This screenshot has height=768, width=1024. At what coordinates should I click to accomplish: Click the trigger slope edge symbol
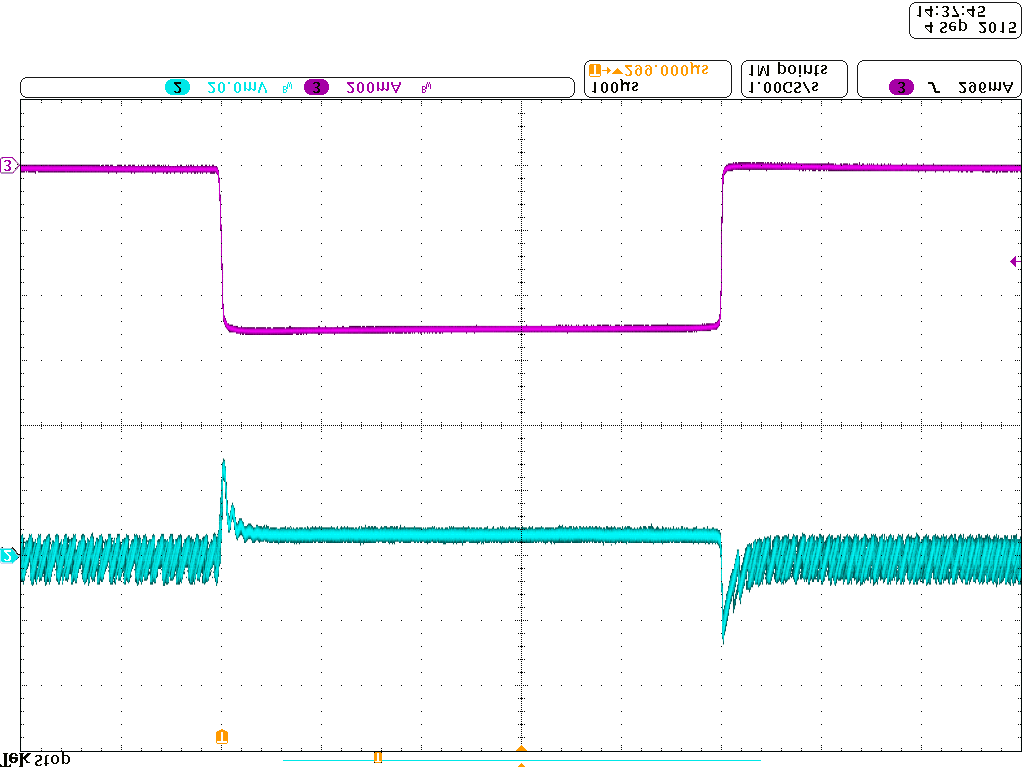(933, 88)
